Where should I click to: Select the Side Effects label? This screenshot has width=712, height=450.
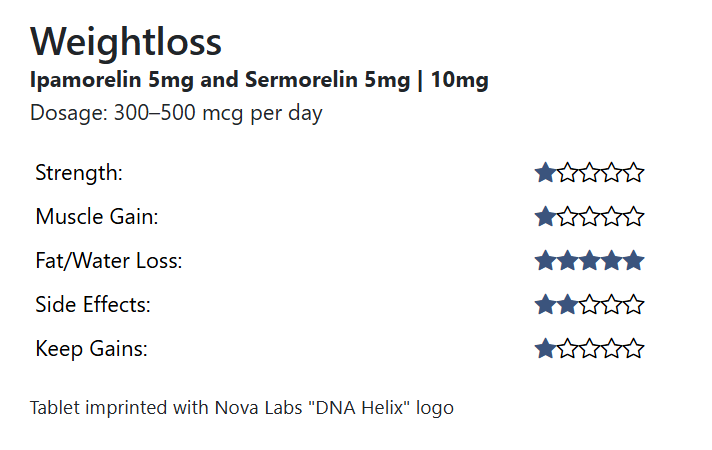[x=93, y=305]
